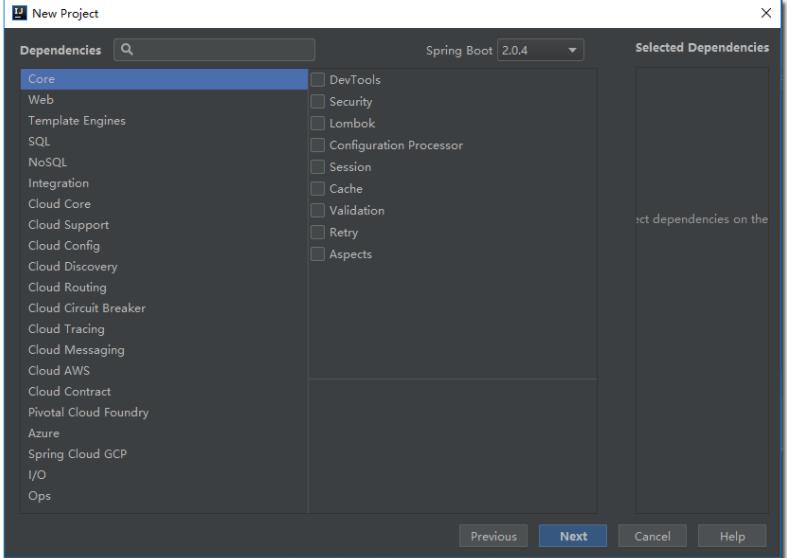
Task: Check the Session dependency
Action: [x=317, y=167]
